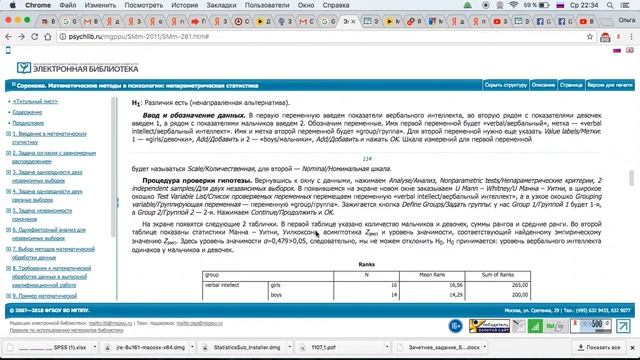Go back using the browser back arrow

pyautogui.click(x=8, y=37)
